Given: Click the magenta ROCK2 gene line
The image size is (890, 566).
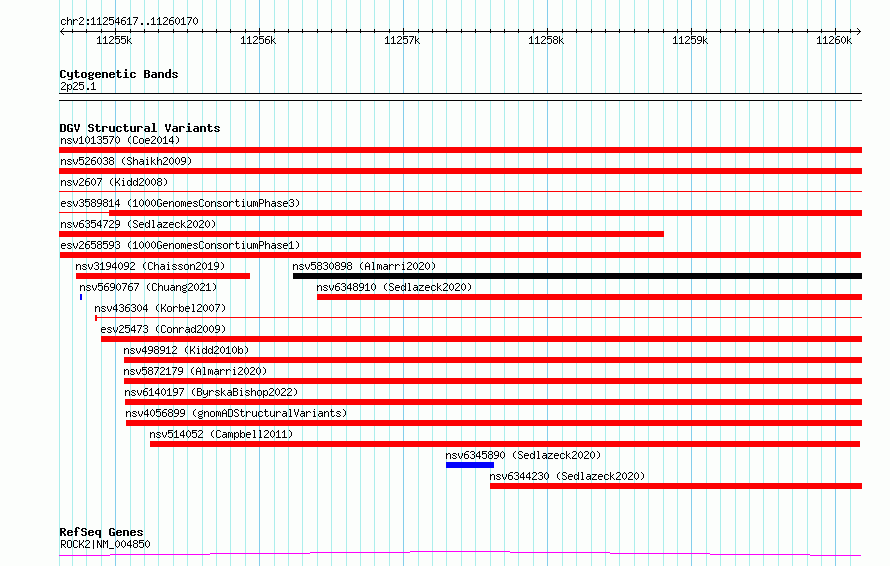Looking at the screenshot, I should (x=460, y=553).
